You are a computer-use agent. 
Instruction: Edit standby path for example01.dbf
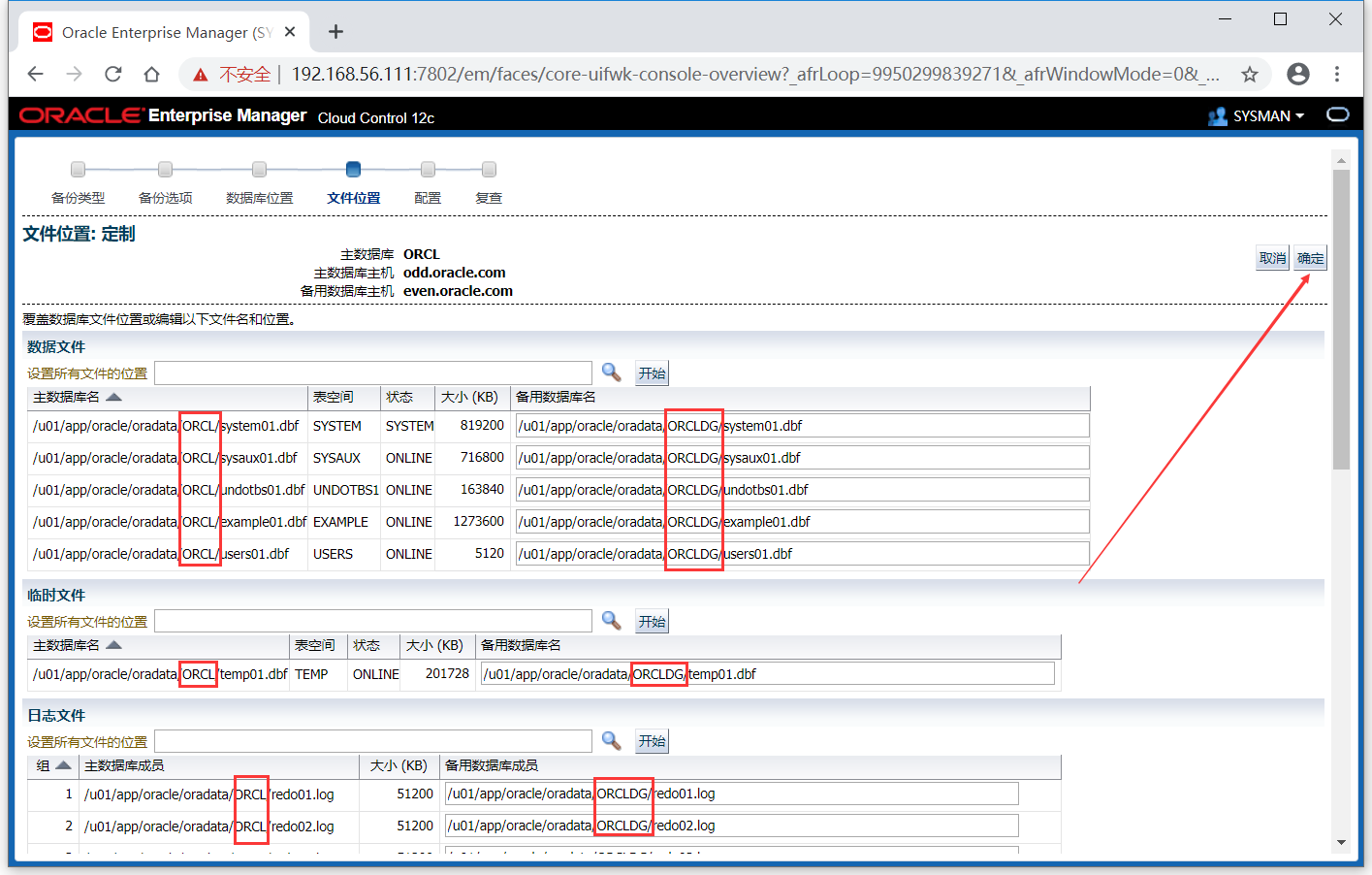(x=803, y=522)
